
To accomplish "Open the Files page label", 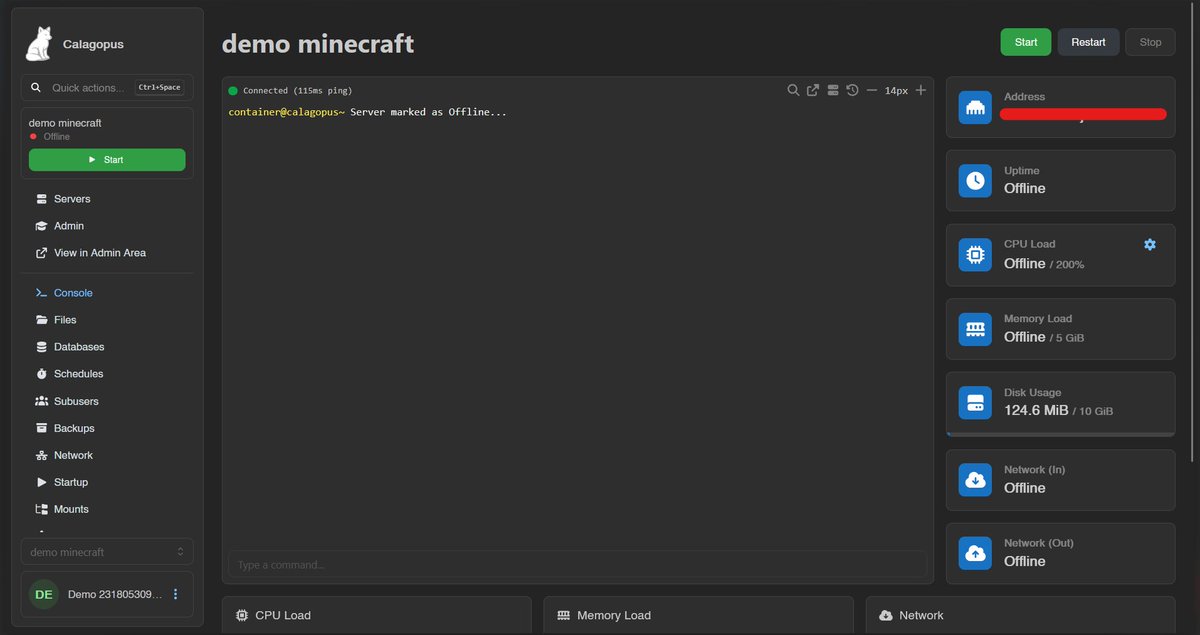I will tap(65, 320).
